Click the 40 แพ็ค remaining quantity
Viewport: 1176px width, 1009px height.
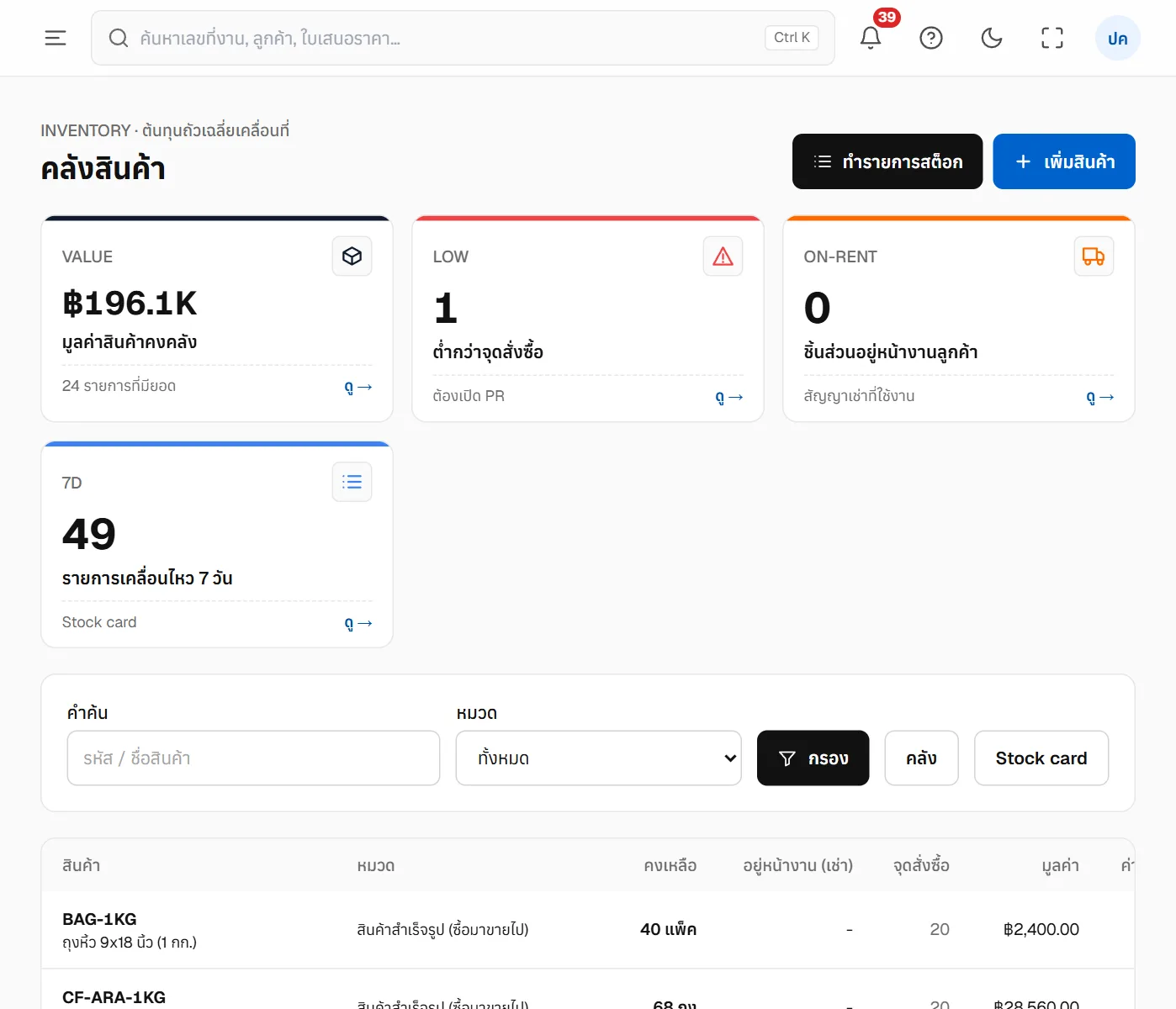(x=668, y=929)
